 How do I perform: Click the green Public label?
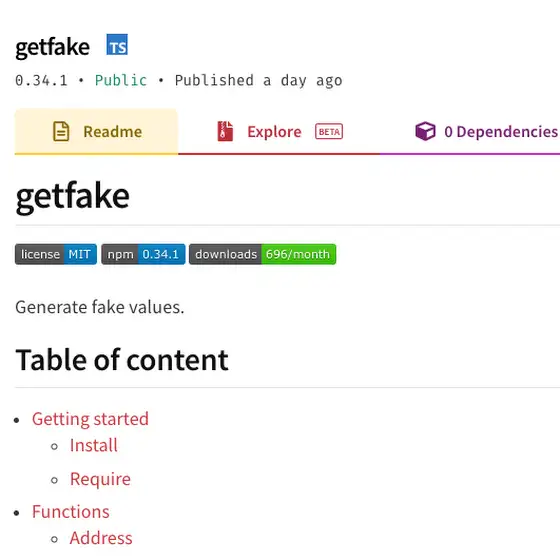pos(121,80)
